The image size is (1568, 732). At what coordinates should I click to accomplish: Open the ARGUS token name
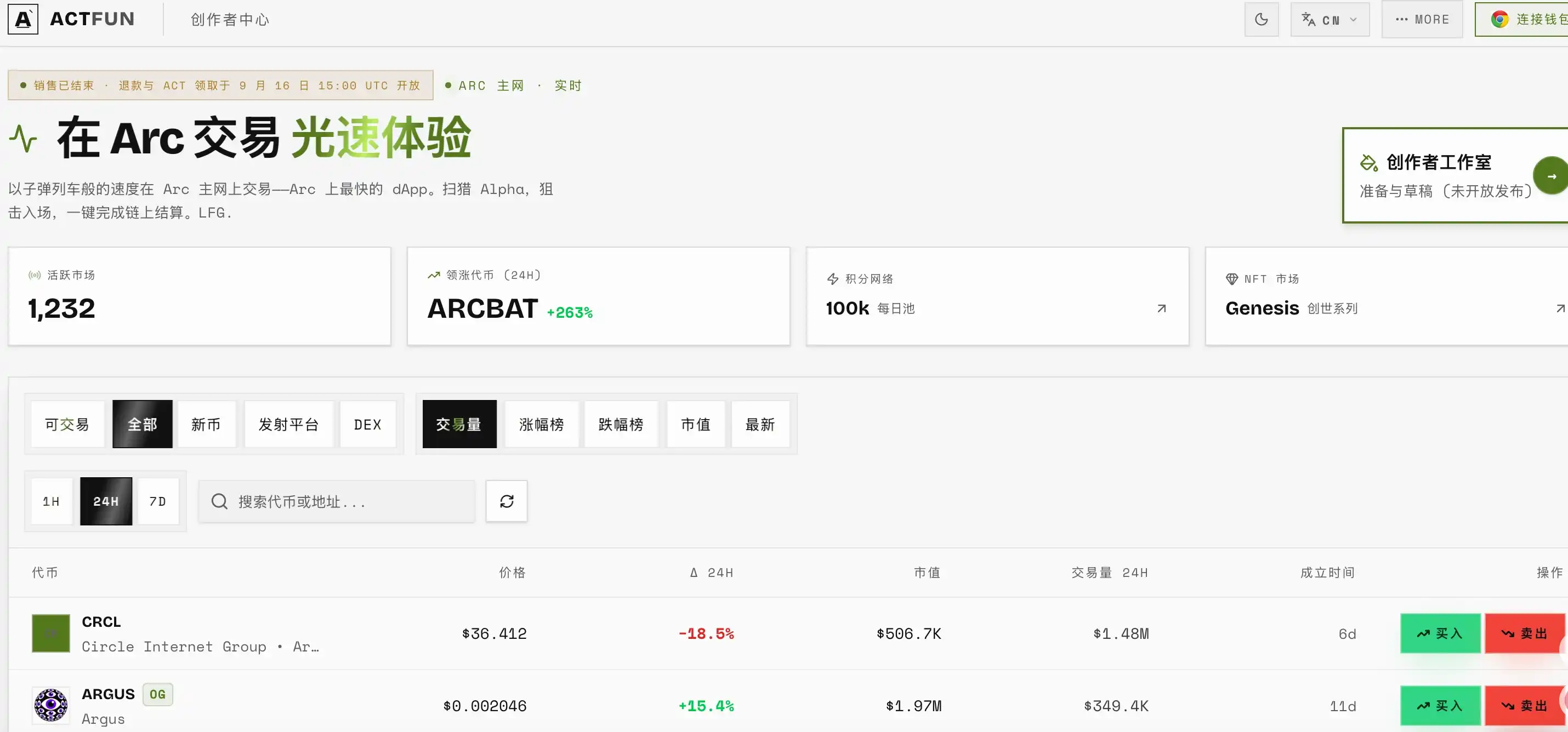click(x=109, y=694)
